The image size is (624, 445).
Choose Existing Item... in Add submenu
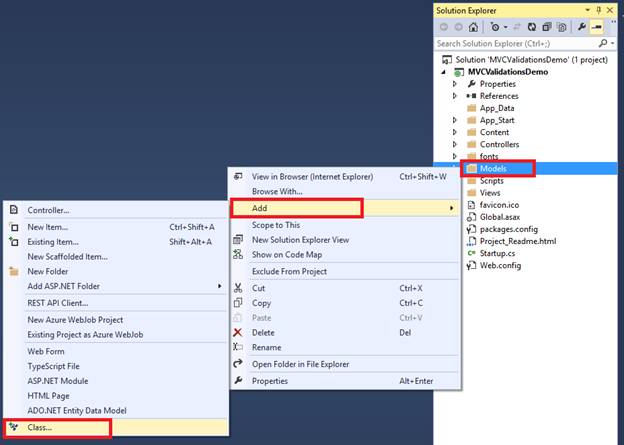[116, 242]
